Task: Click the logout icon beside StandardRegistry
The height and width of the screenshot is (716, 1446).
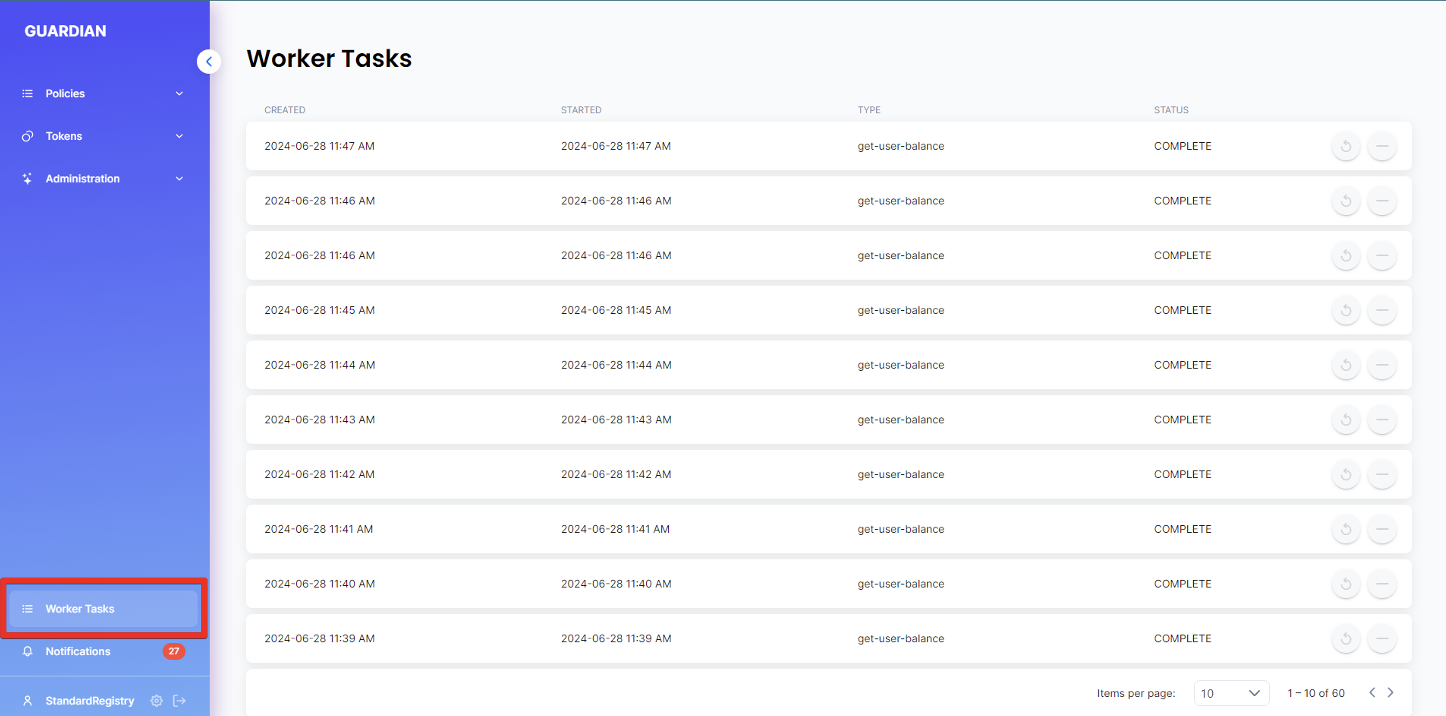Action: [179, 701]
